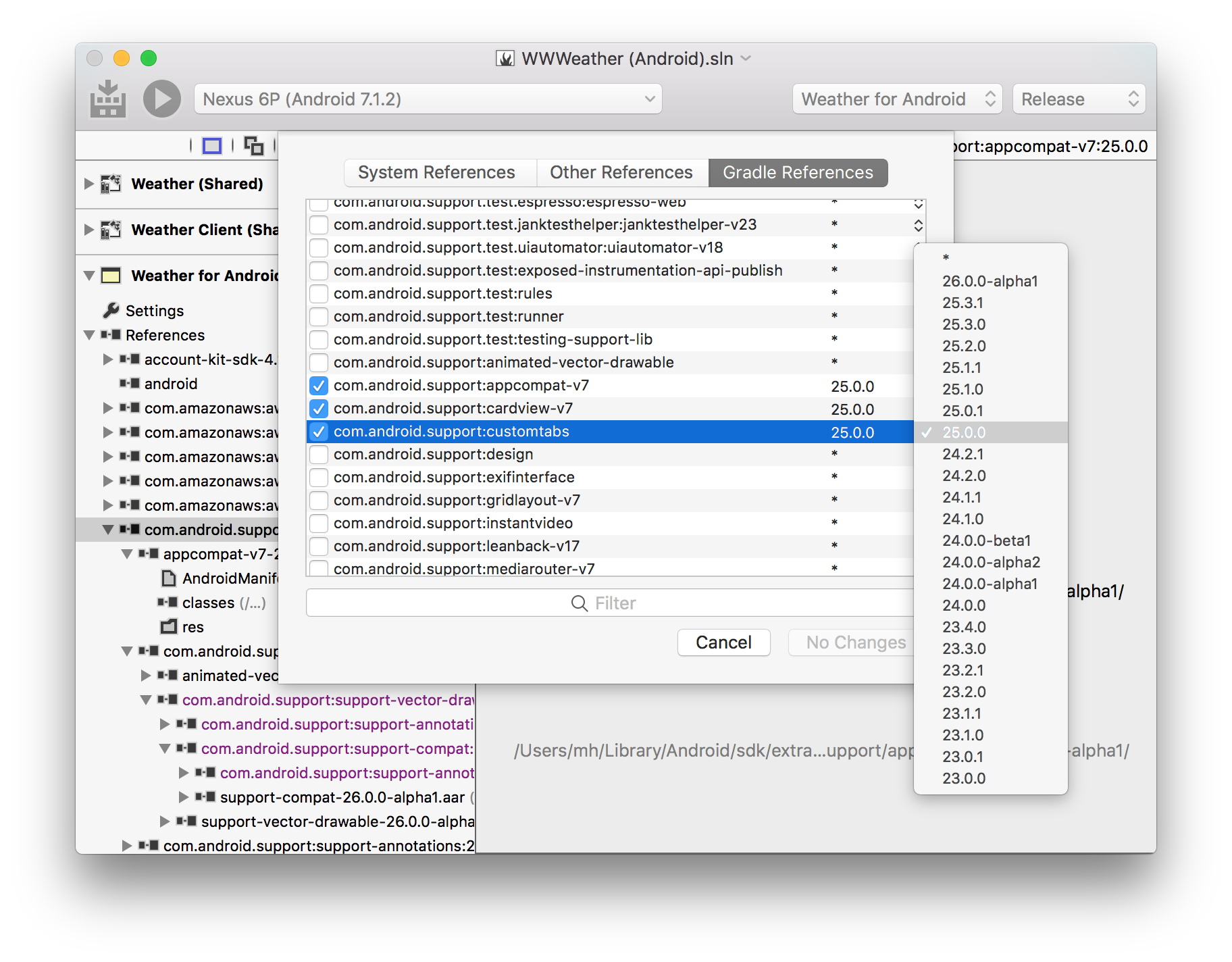Click the Weather (Shared) project icon
Viewport: 1232px width, 962px height.
[111, 184]
